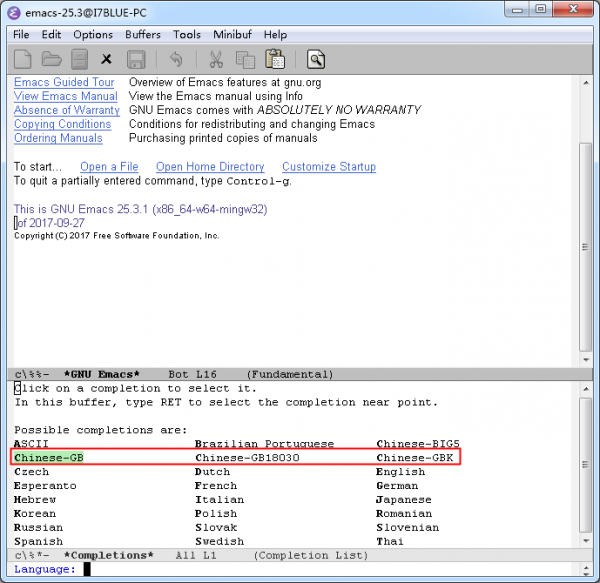Screen dimensions: 600x583
Task: Select the Italian completion
Action: point(219,500)
